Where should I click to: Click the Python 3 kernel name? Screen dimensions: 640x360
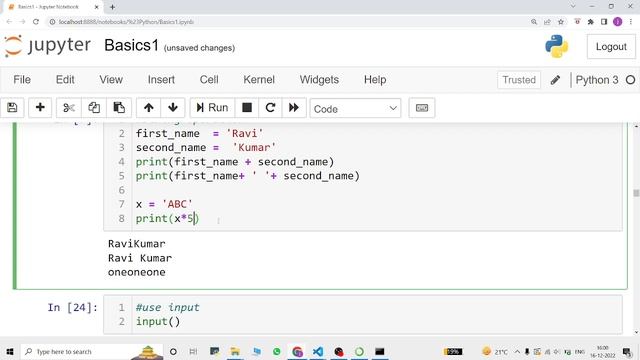597,80
